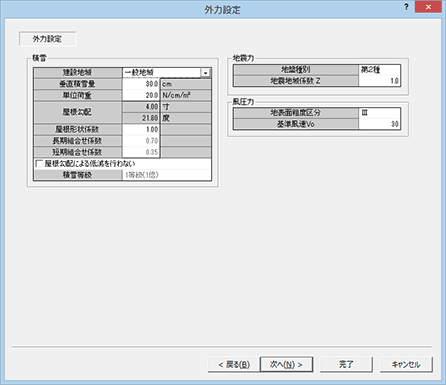446x385 pixels.
Task: Click the 戻る(B) button
Action: point(234,365)
